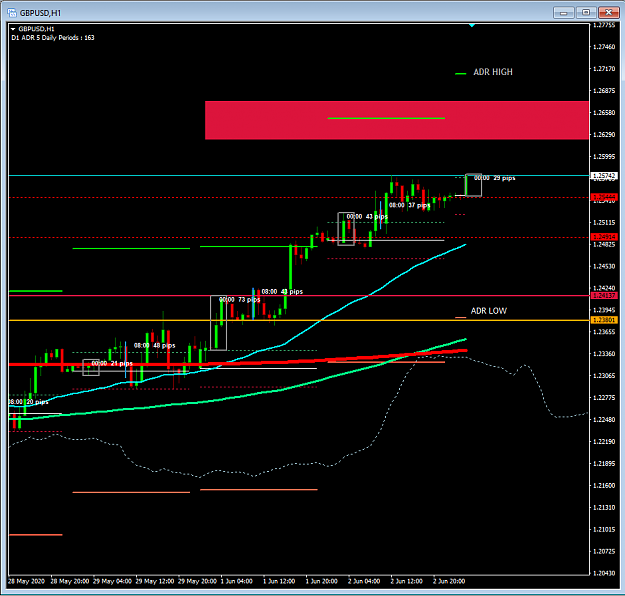Click the '2 Jun 20:00' time axis label
This screenshot has height=596, width=625.
click(x=449, y=581)
